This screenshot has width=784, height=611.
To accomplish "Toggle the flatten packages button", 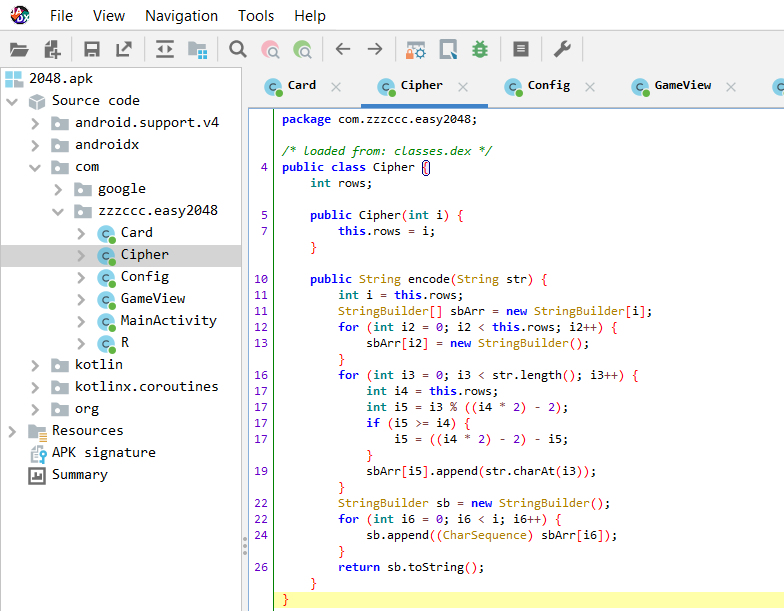I will coord(197,49).
